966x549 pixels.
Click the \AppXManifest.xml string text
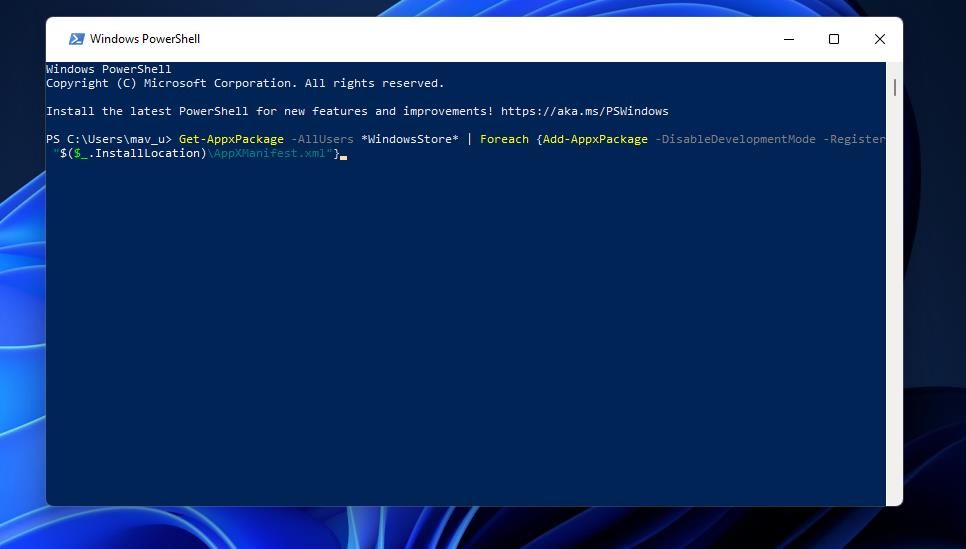click(266, 153)
